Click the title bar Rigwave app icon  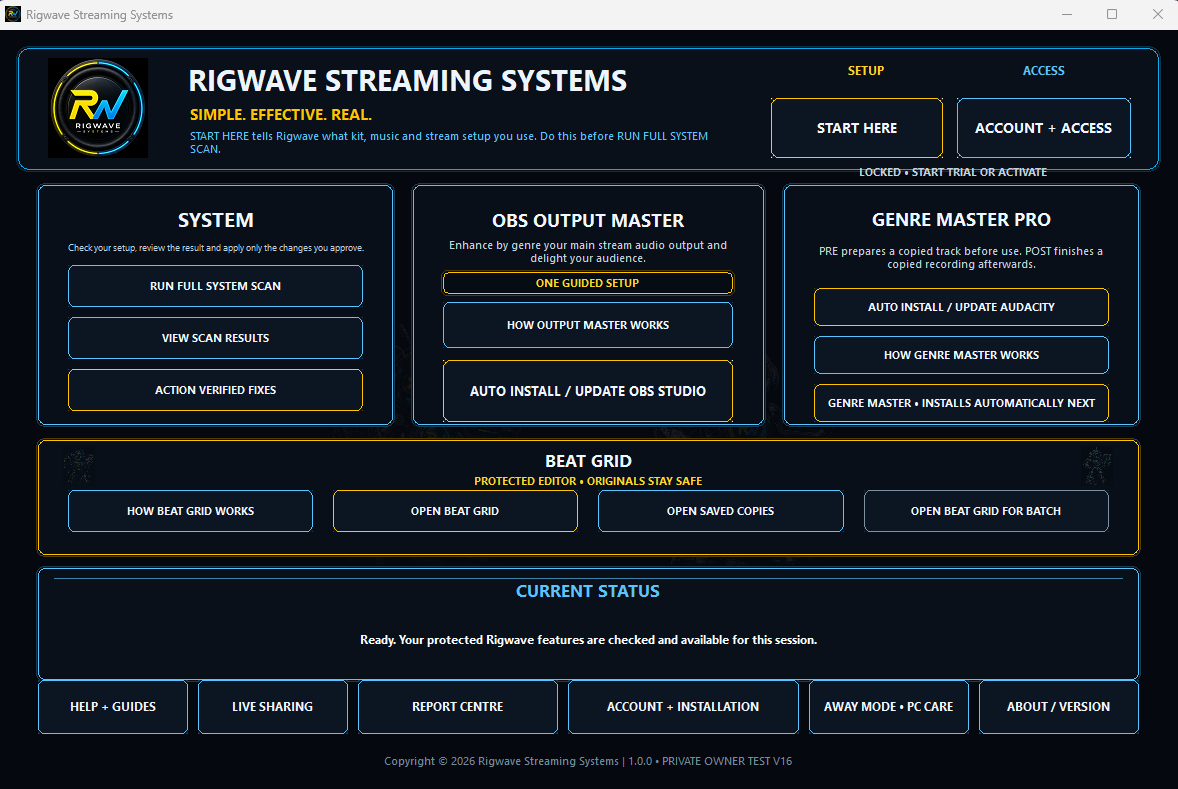(x=13, y=14)
